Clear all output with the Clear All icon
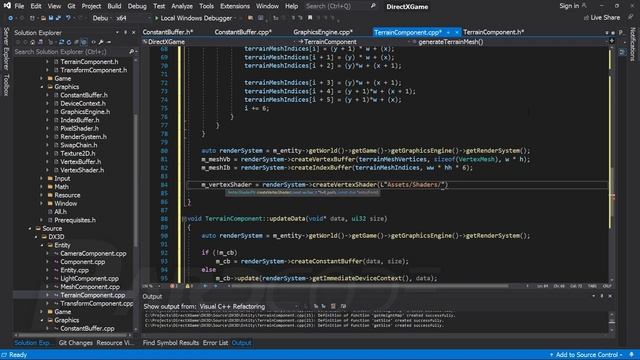This screenshot has width=640, height=360. 333,307
